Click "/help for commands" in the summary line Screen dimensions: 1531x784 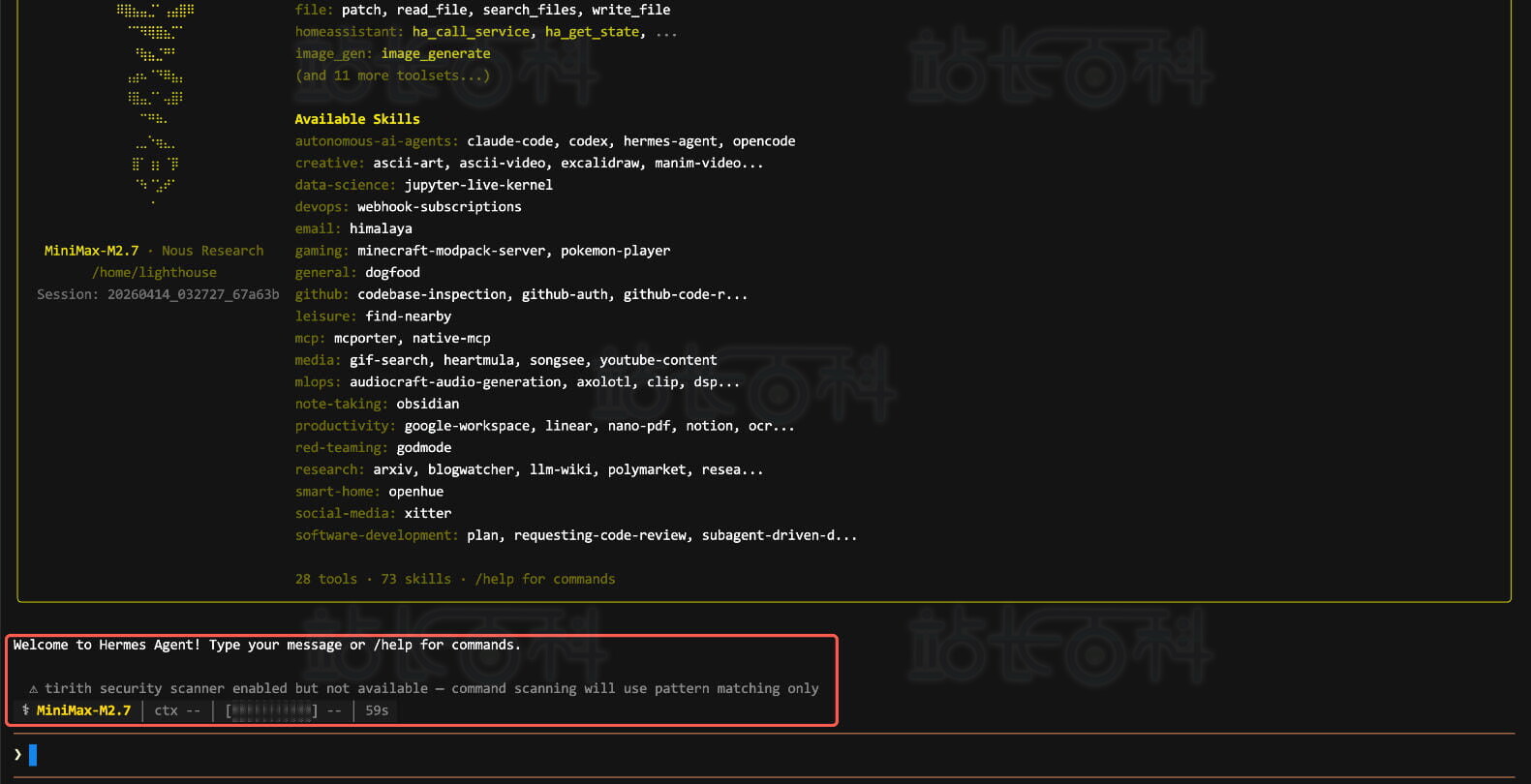pyautogui.click(x=544, y=579)
